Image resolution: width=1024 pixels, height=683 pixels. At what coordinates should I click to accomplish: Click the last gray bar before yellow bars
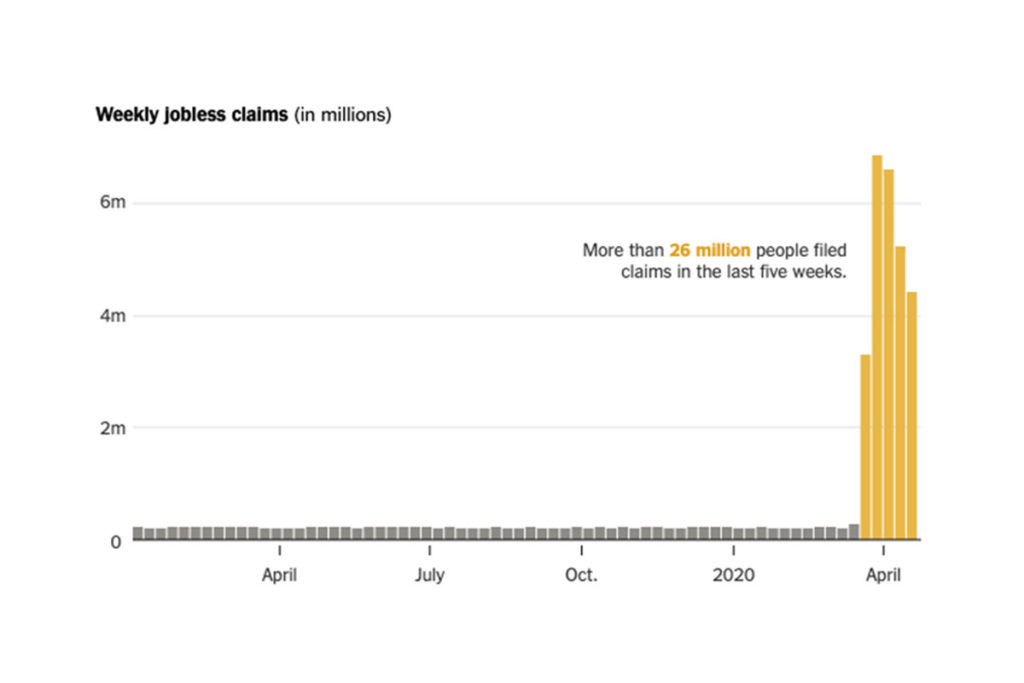point(854,532)
